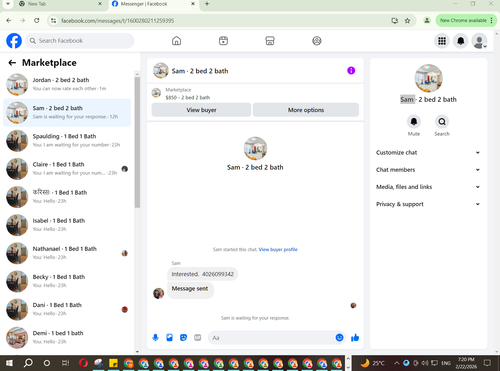Open the Sticky Notes taskbar icon
The height and width of the screenshot is (371, 500).
click(x=113, y=363)
